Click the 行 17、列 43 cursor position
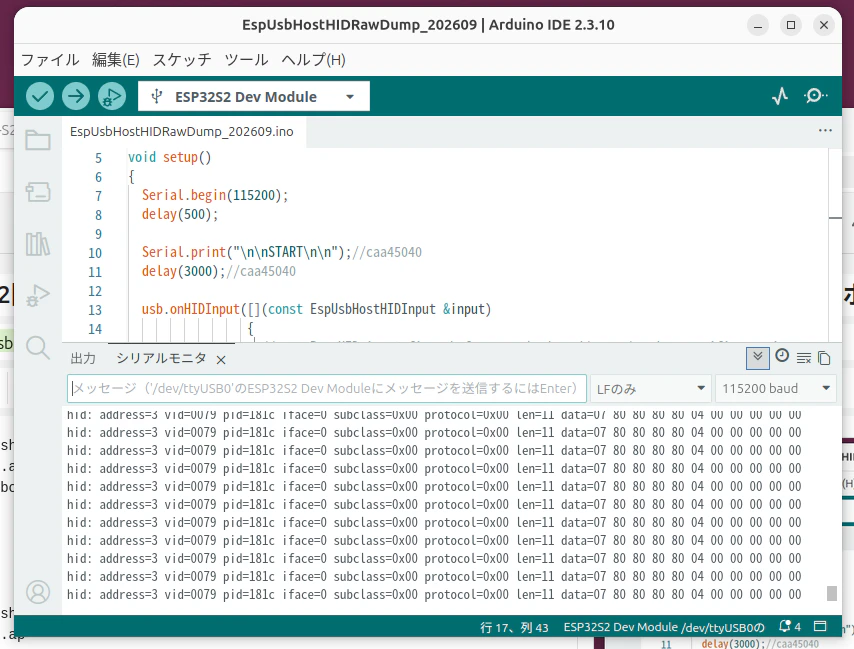 tap(514, 627)
